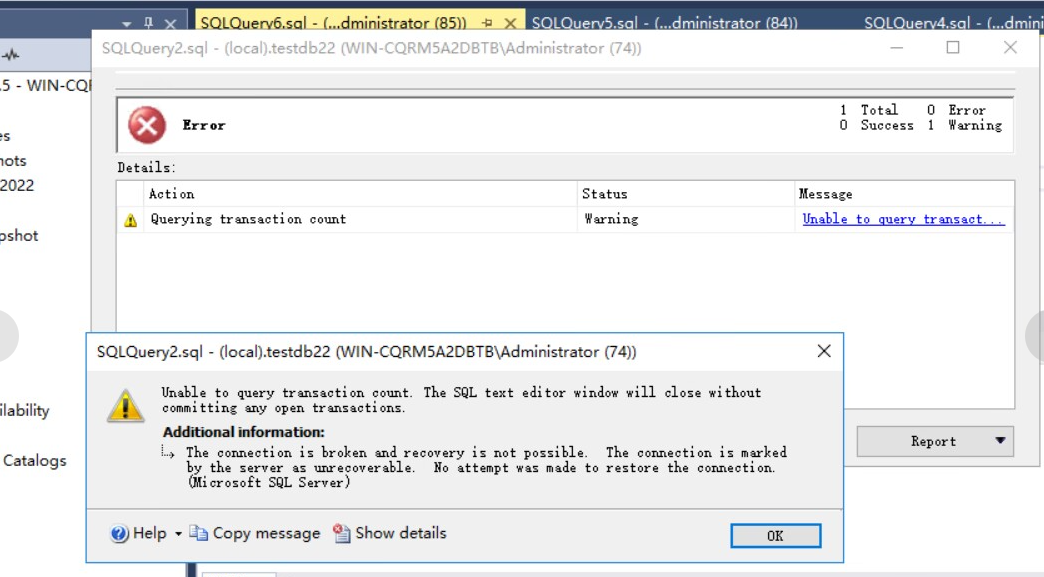
Task: Switch to the SQLQuery4.sql tab
Action: point(953,22)
